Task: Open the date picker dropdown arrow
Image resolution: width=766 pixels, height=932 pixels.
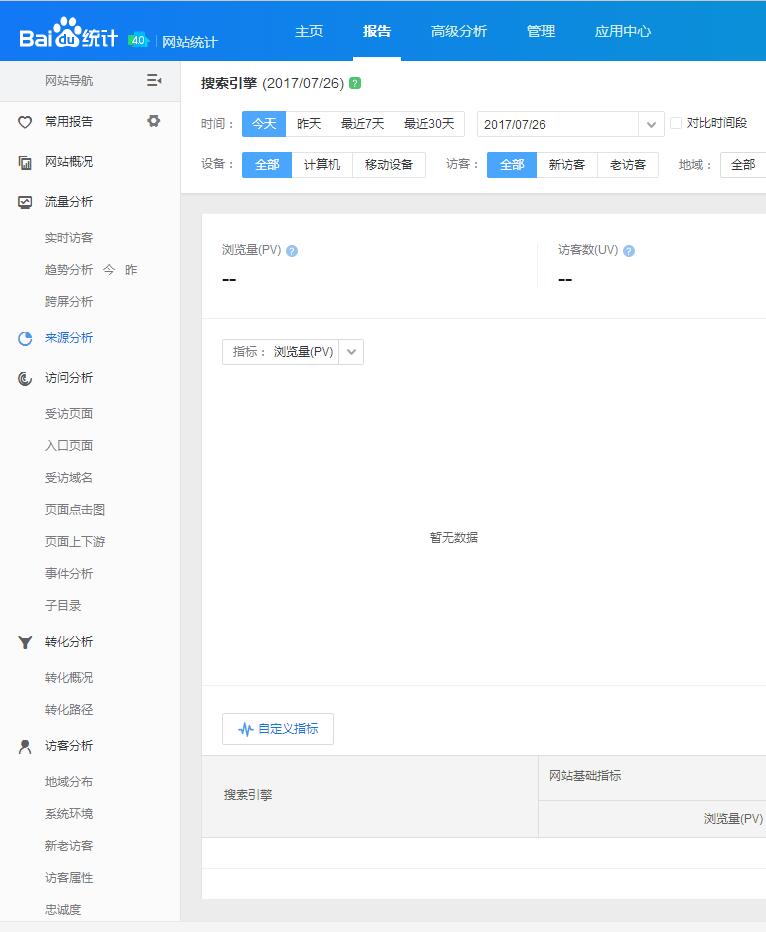Action: point(652,125)
